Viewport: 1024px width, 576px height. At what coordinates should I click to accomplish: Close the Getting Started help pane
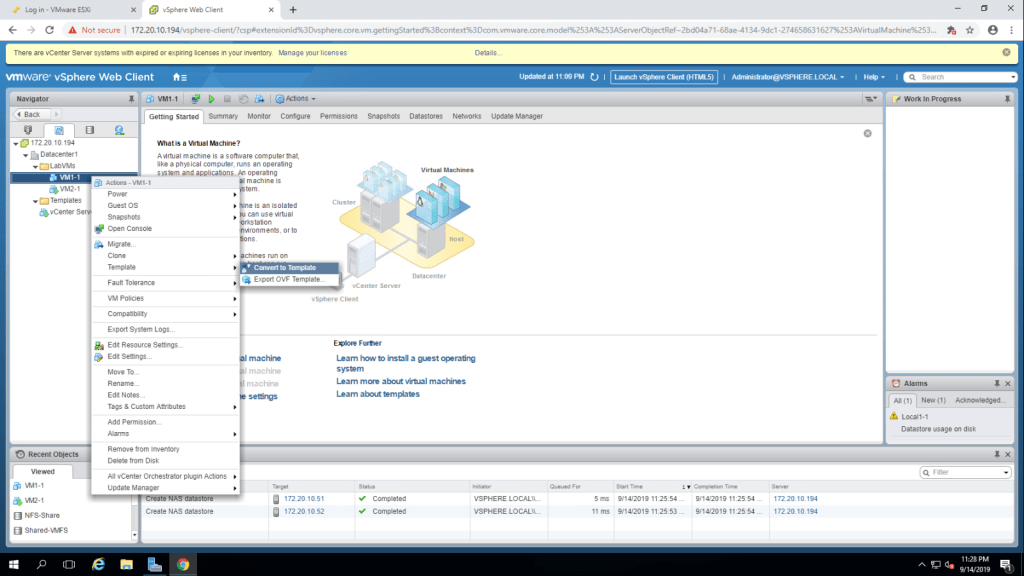(867, 133)
